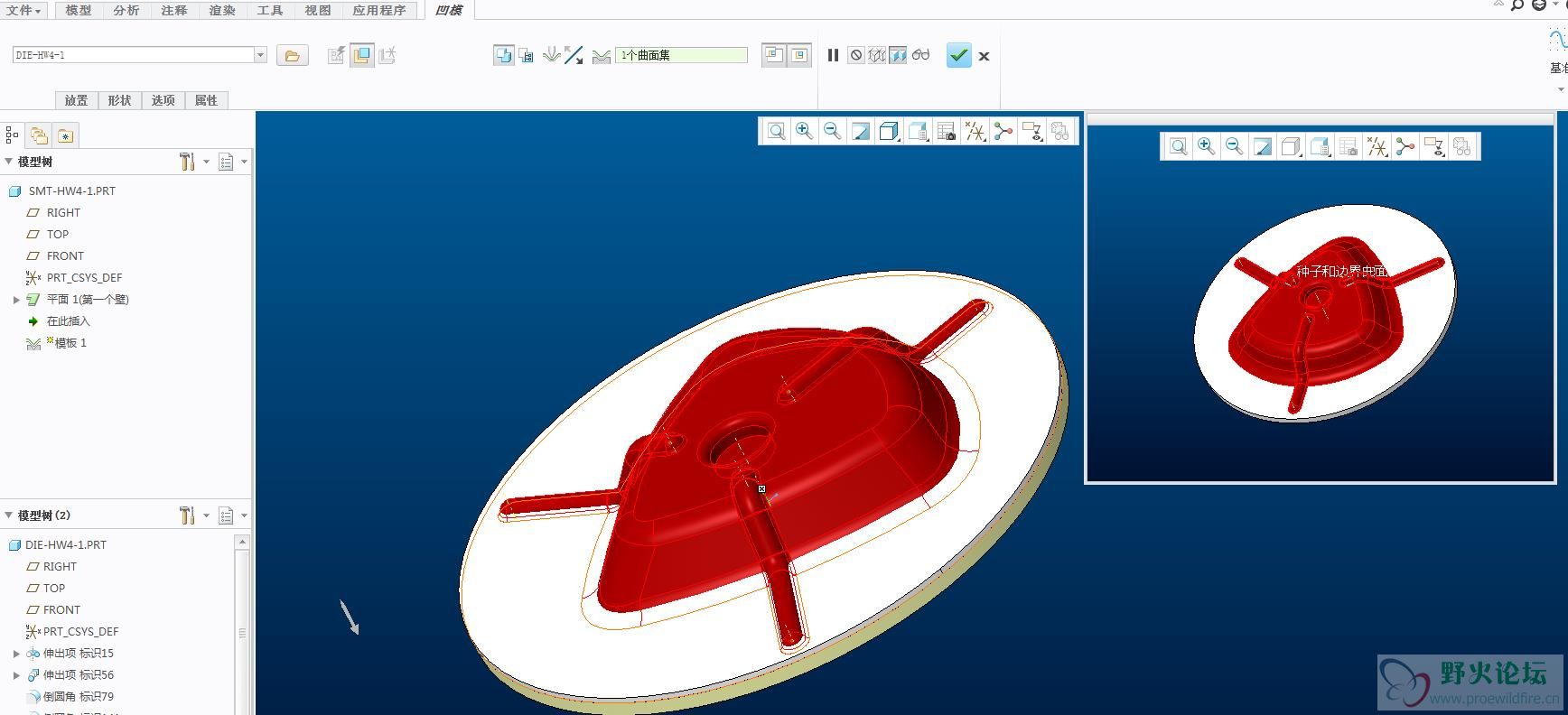Click Zoom Out in the main view toolbar
The width and height of the screenshot is (1568, 715).
(832, 132)
